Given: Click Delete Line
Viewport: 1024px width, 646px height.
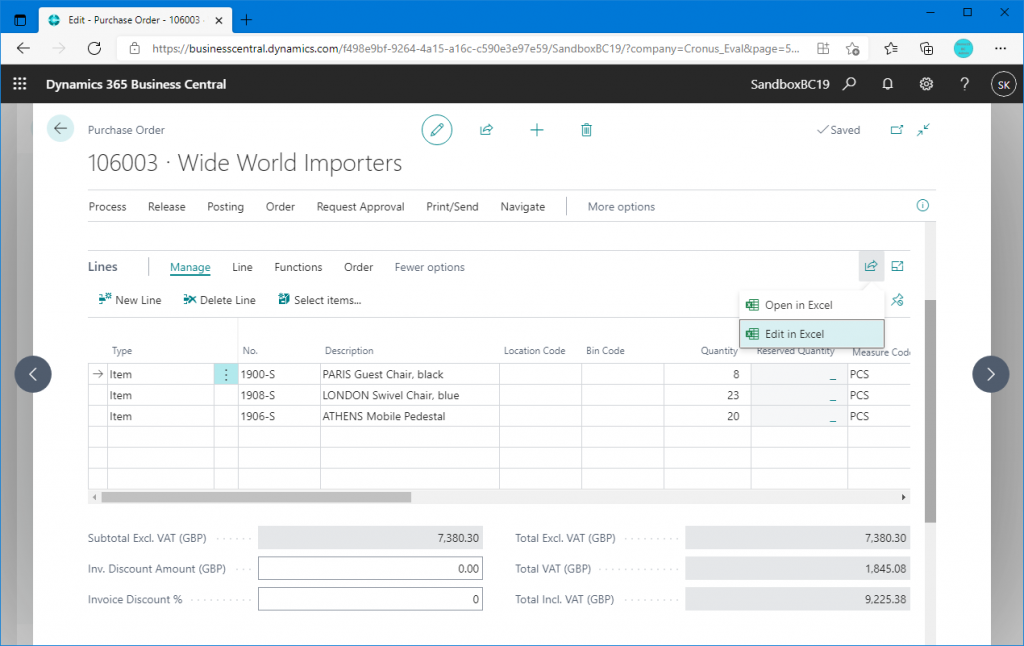Looking at the screenshot, I should [x=219, y=300].
